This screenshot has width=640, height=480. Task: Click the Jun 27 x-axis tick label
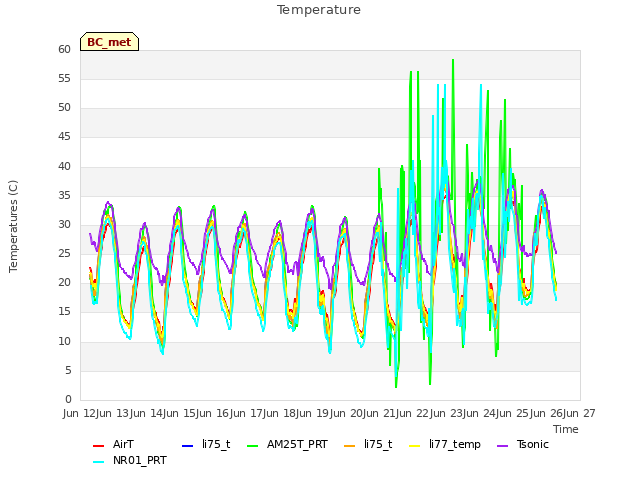579,413
